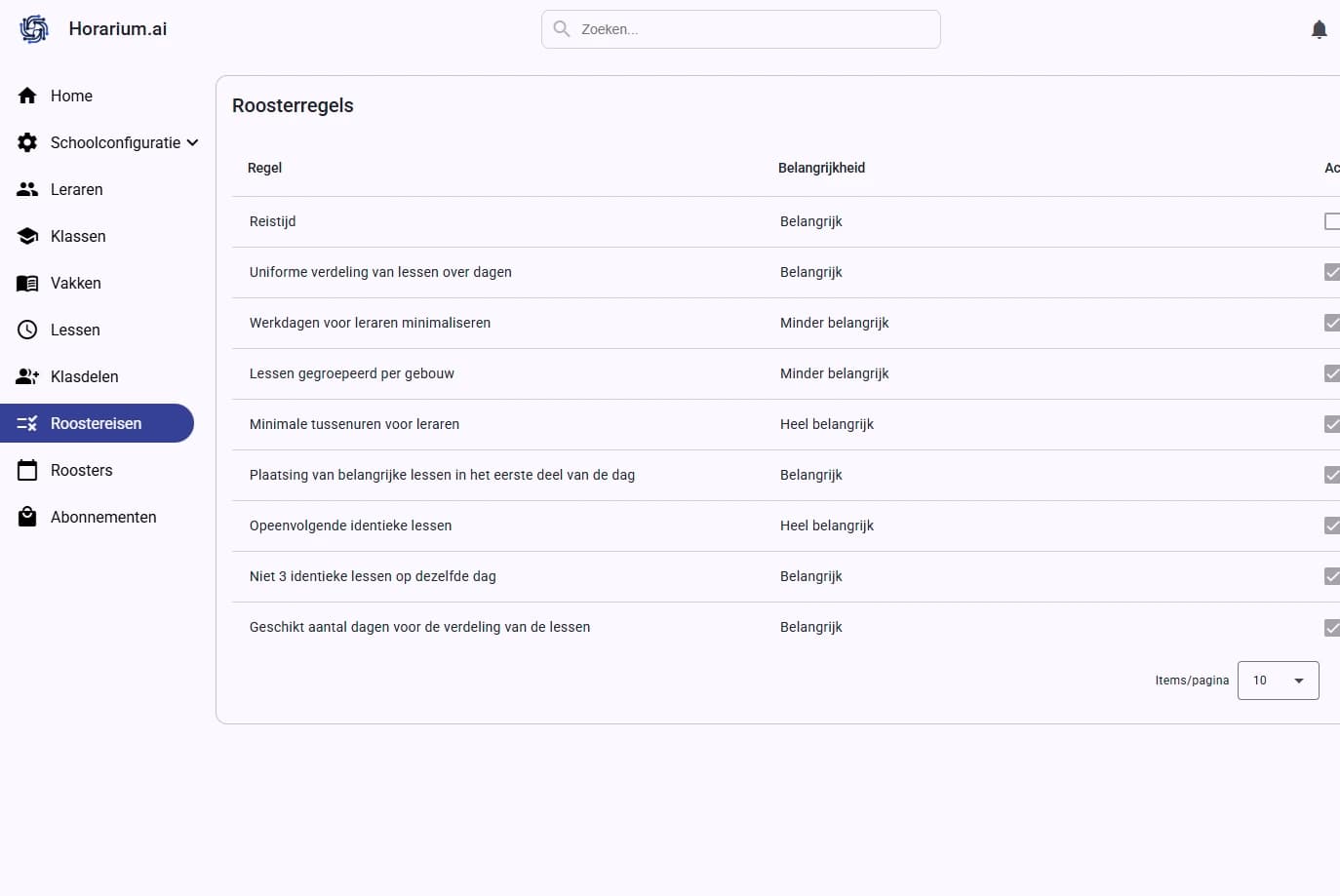Open the Klasdelen menu item
This screenshot has width=1340, height=896.
[84, 376]
